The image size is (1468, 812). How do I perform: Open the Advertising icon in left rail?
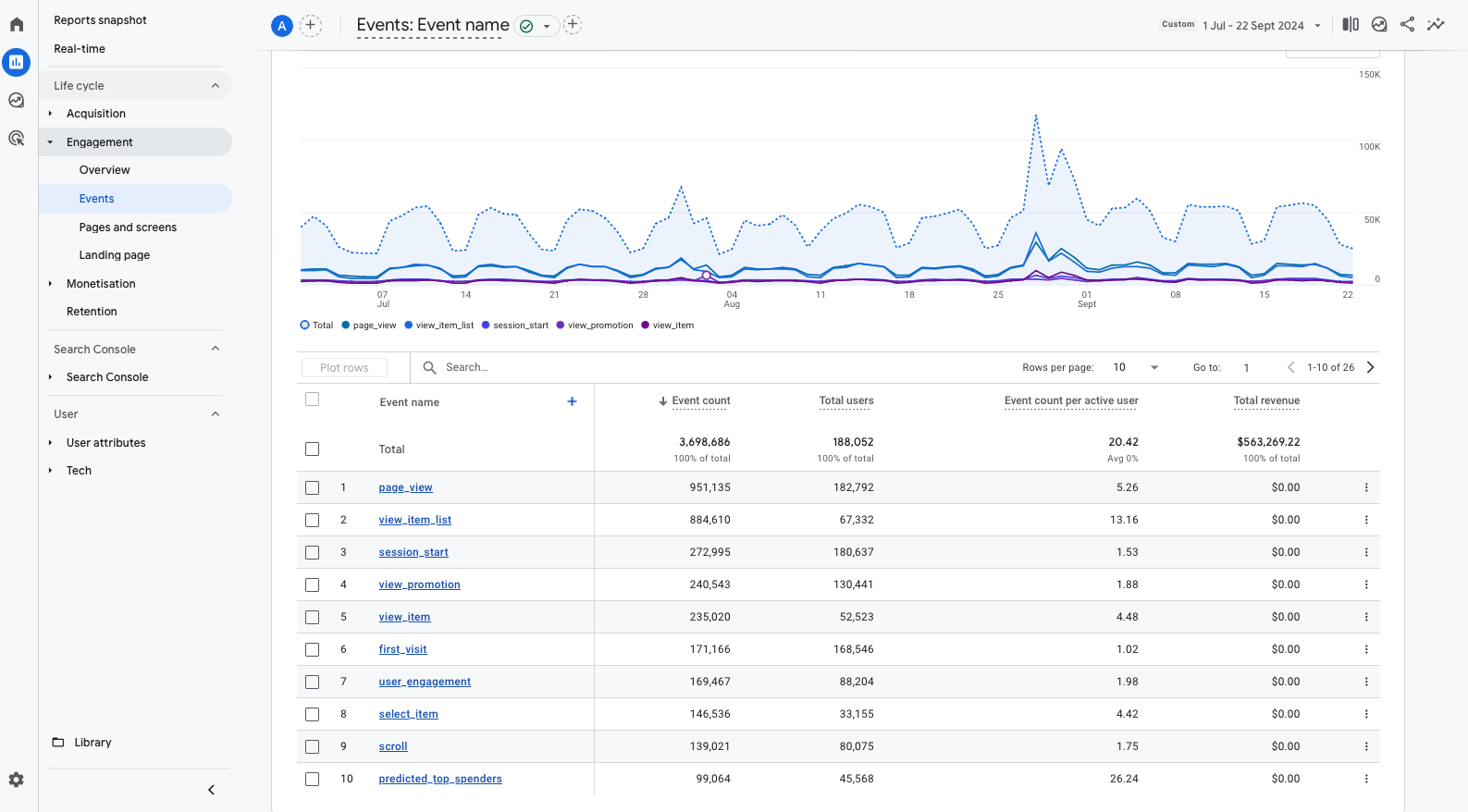point(17,139)
